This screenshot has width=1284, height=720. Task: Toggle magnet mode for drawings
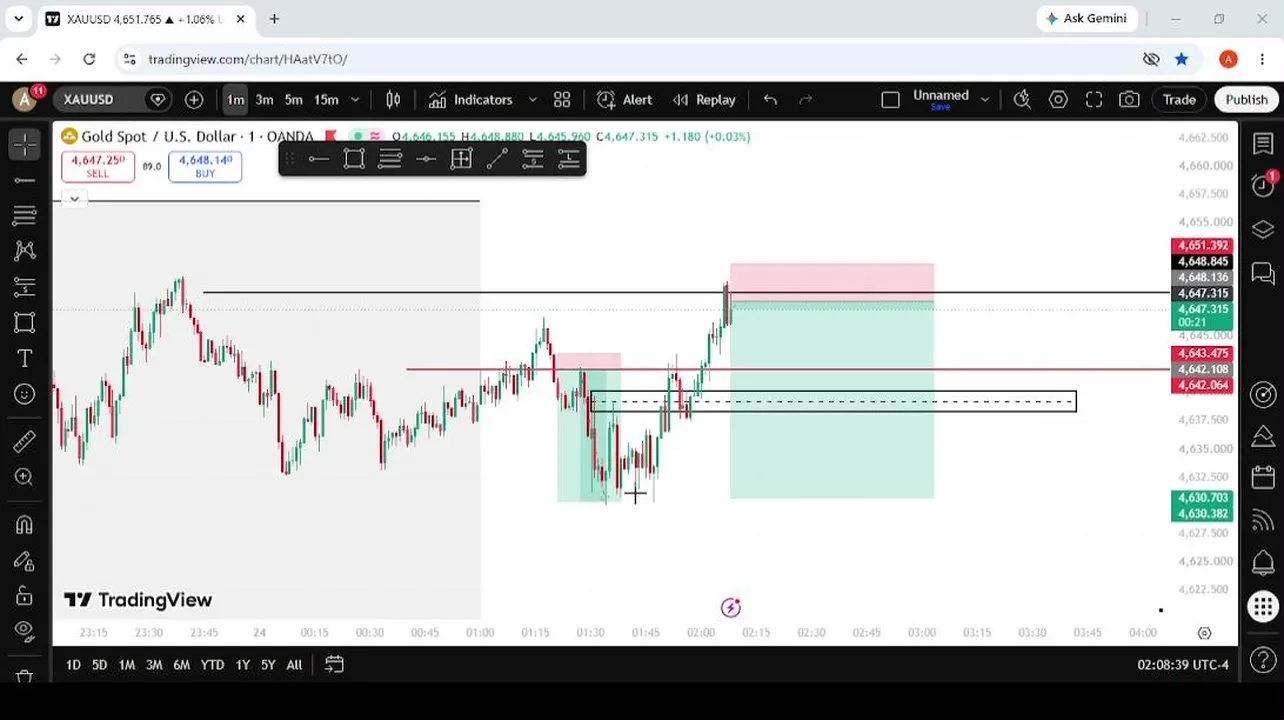pos(25,524)
